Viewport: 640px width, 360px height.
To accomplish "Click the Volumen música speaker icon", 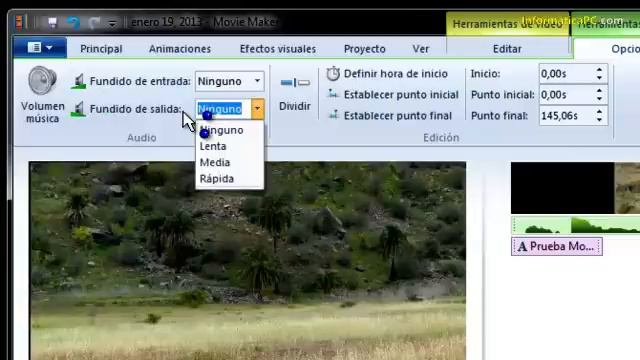I will click(42, 80).
